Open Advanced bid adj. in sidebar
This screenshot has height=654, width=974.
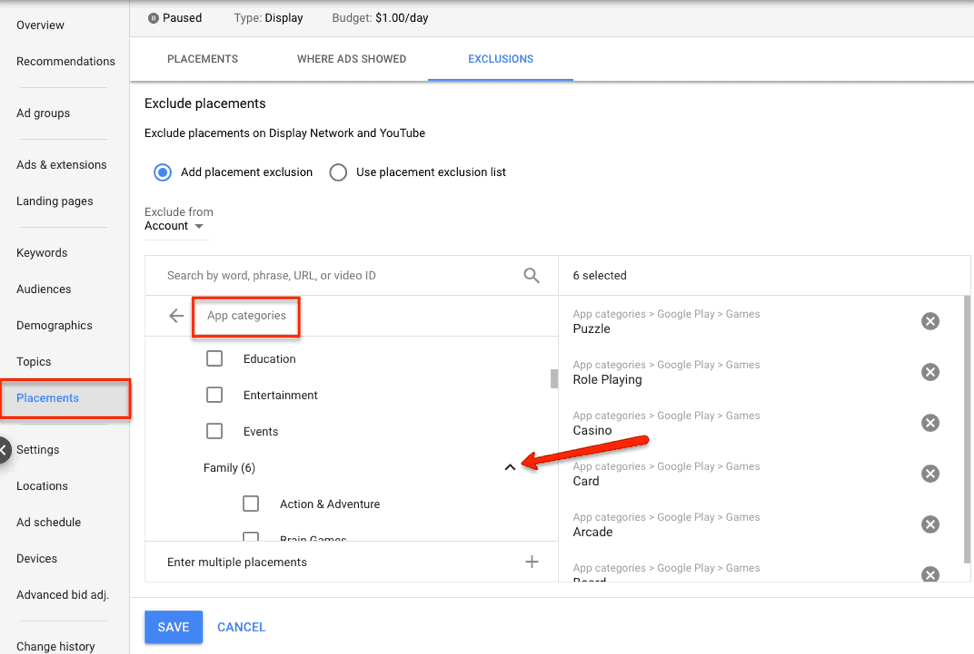click(63, 595)
